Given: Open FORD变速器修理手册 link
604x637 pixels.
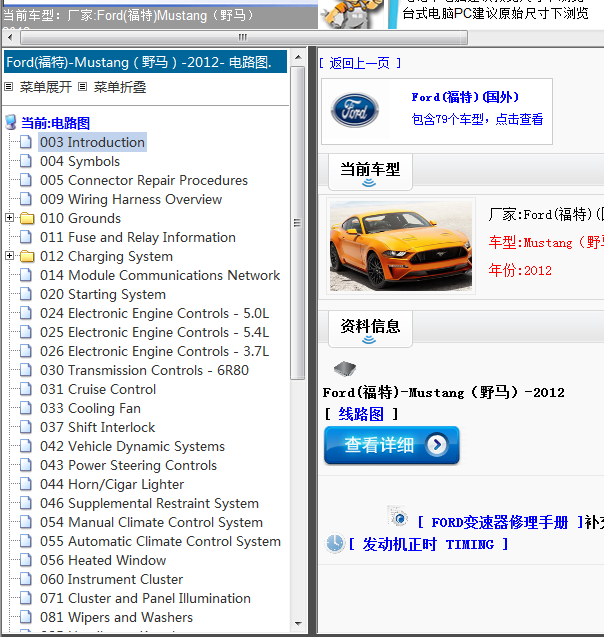Looking at the screenshot, I should [x=500, y=522].
